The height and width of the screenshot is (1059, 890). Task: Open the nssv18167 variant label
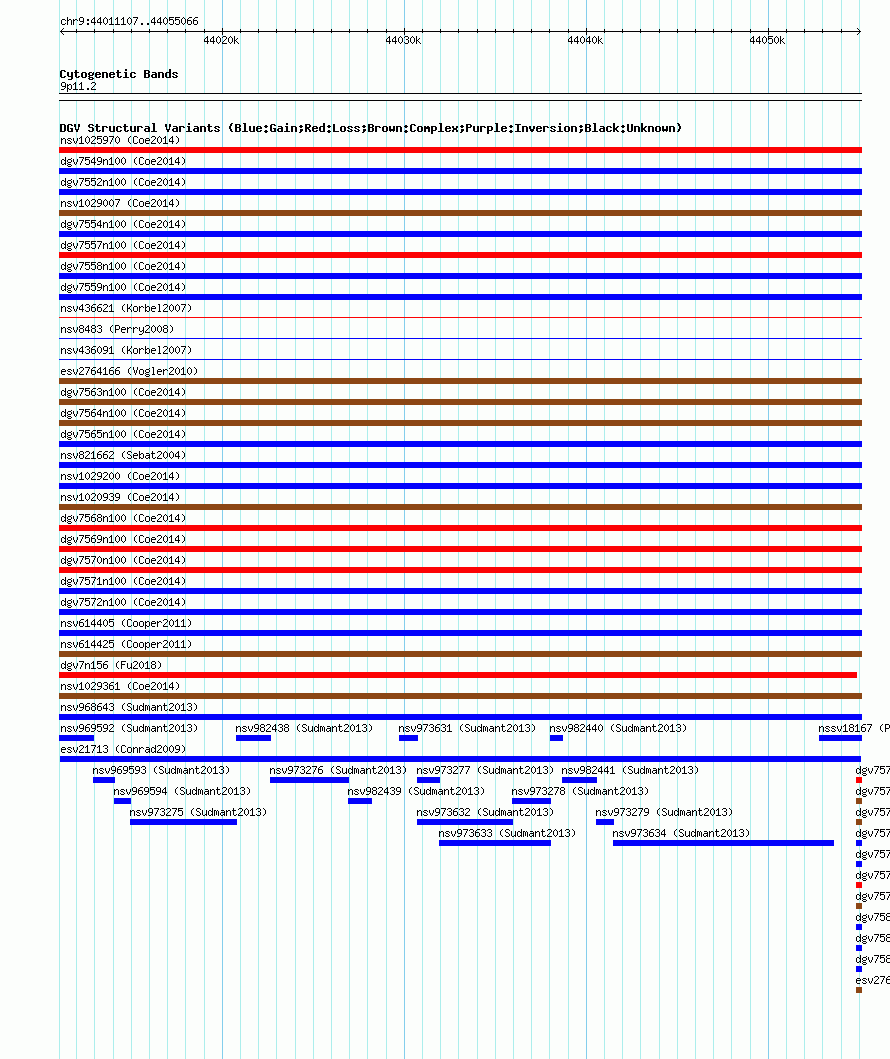[854, 728]
